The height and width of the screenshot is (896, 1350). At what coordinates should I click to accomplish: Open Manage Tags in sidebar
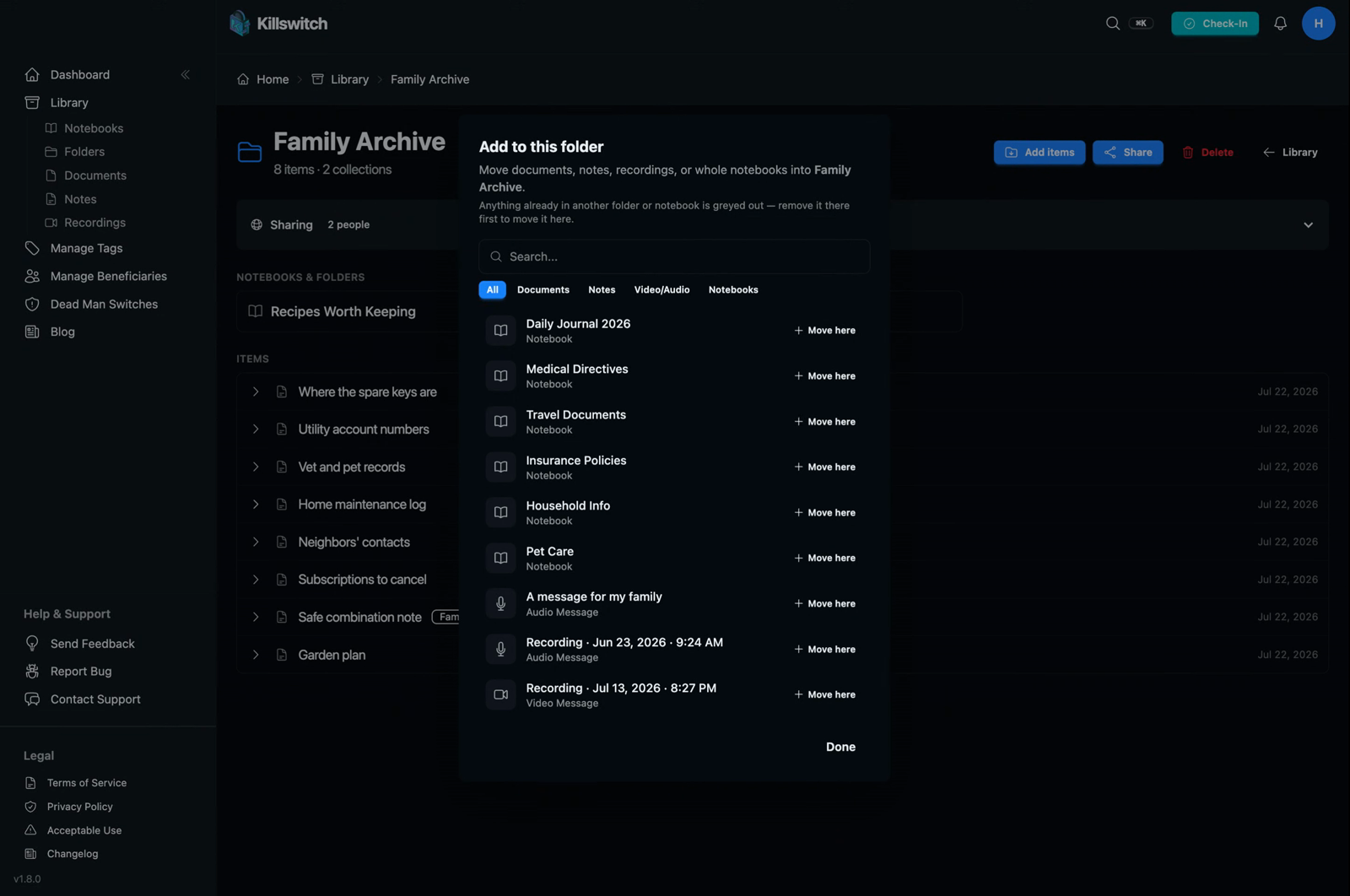[x=86, y=248]
